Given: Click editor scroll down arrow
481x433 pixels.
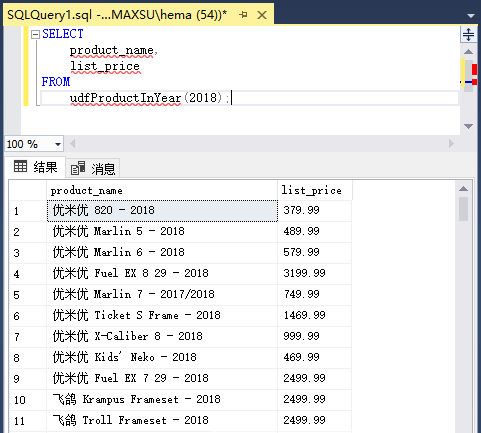Looking at the screenshot, I should point(468,126).
